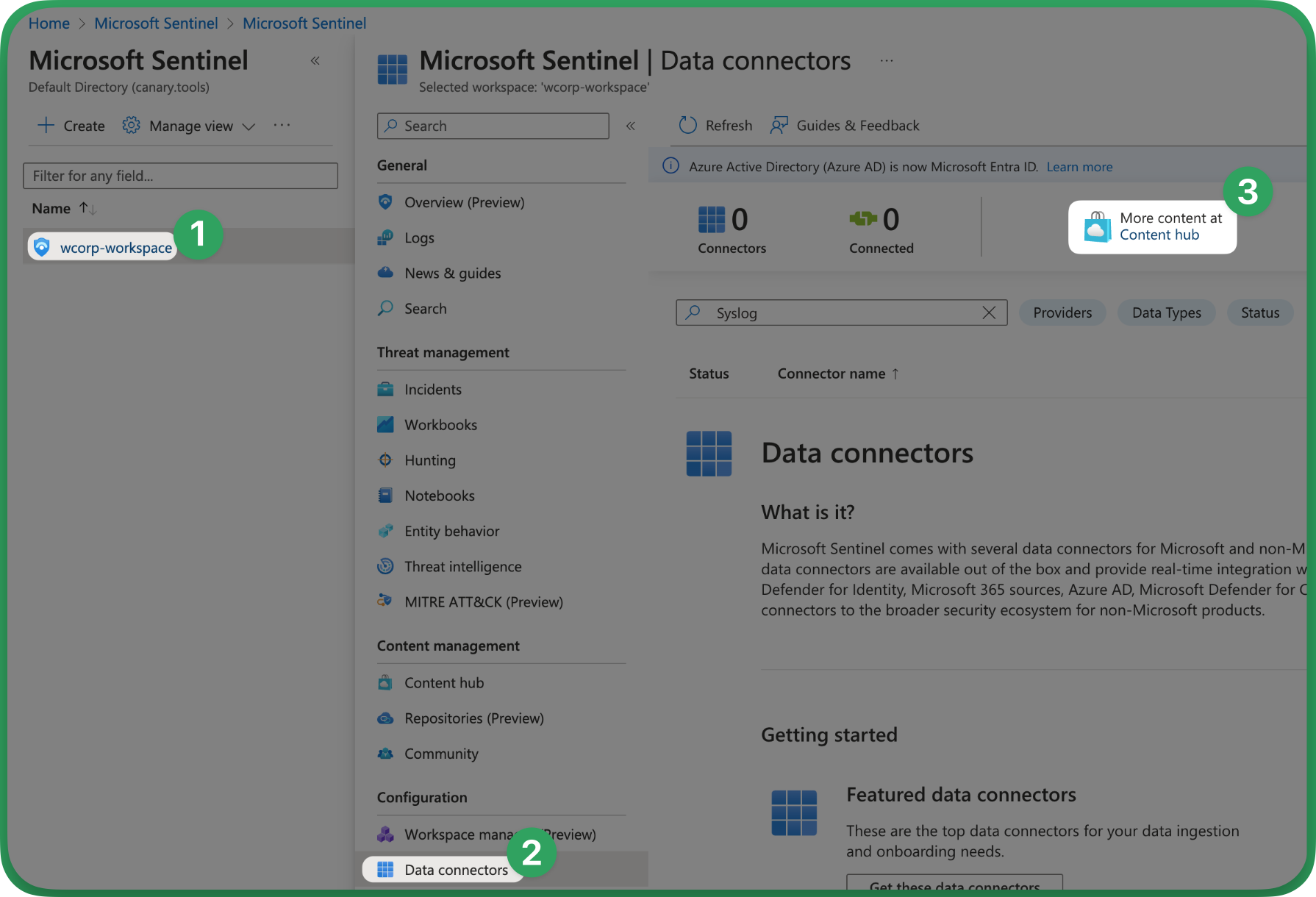This screenshot has height=897, width=1316.
Task: Click the Incidents briefcase icon
Action: point(385,389)
